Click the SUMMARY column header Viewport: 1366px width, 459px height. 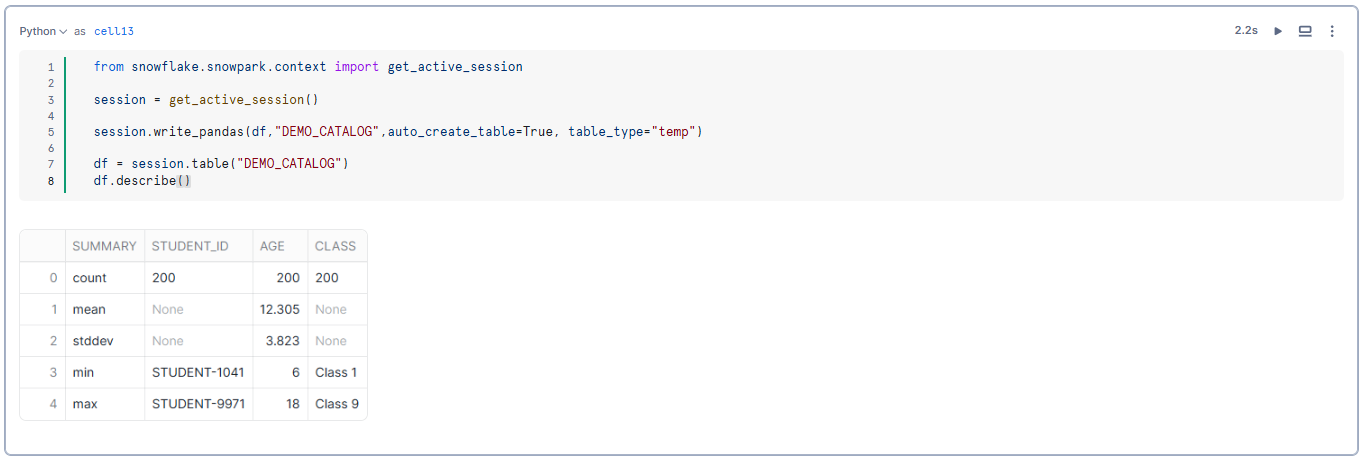point(104,246)
